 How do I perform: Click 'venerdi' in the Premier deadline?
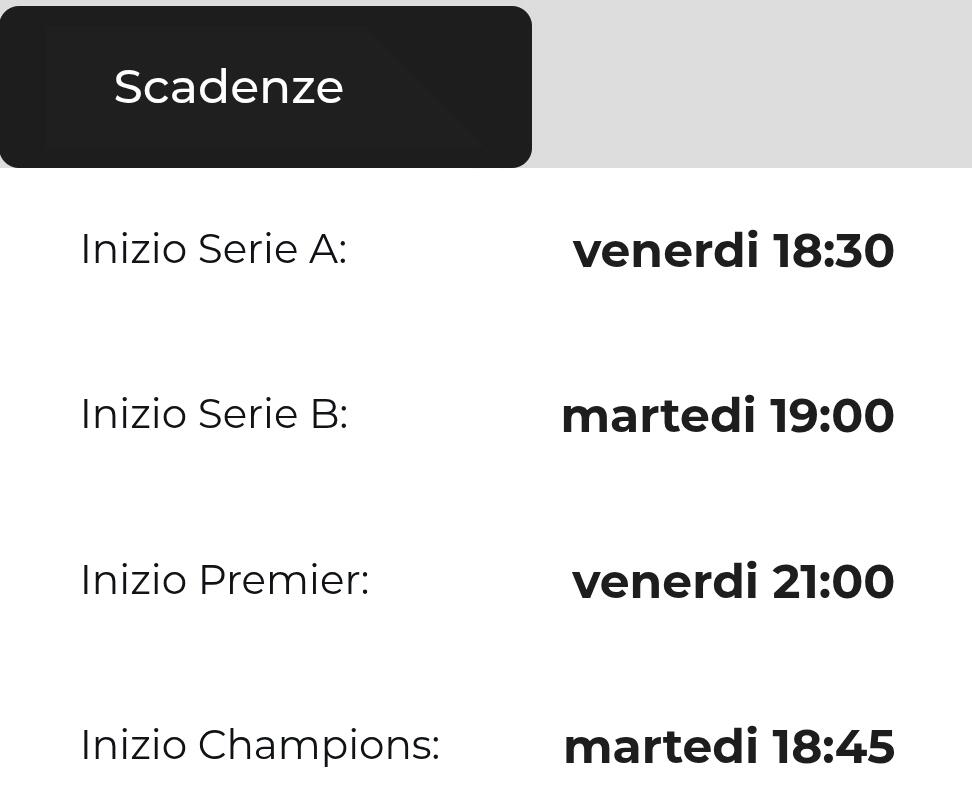664,582
